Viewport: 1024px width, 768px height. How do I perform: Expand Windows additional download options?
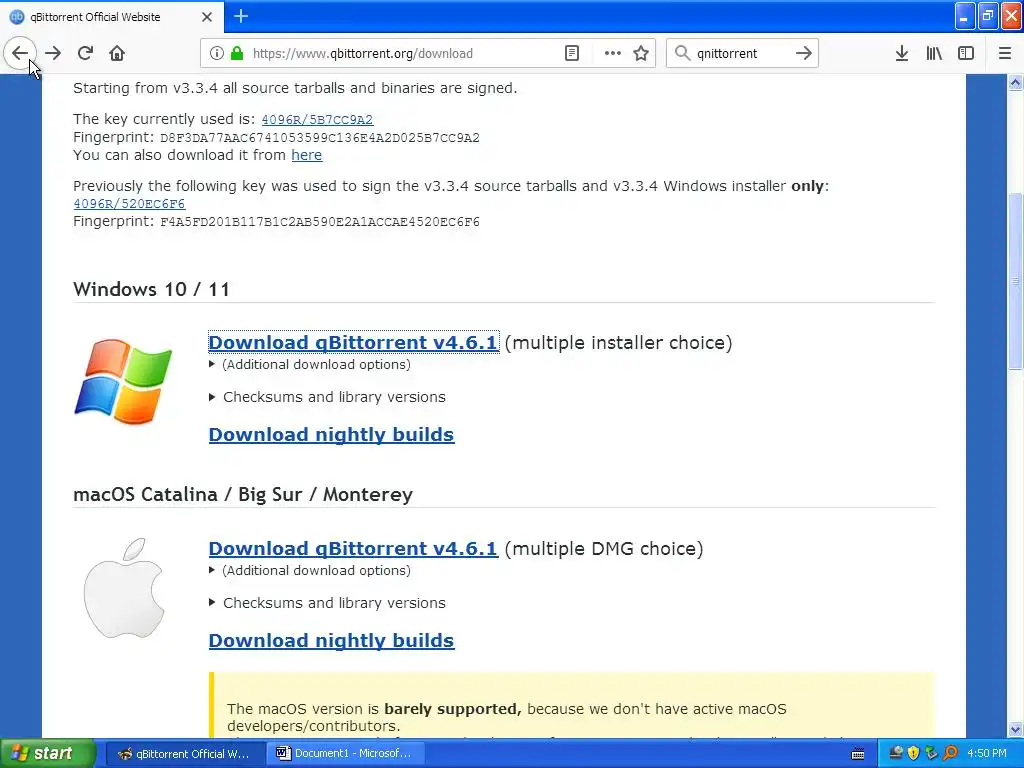pyautogui.click(x=310, y=364)
